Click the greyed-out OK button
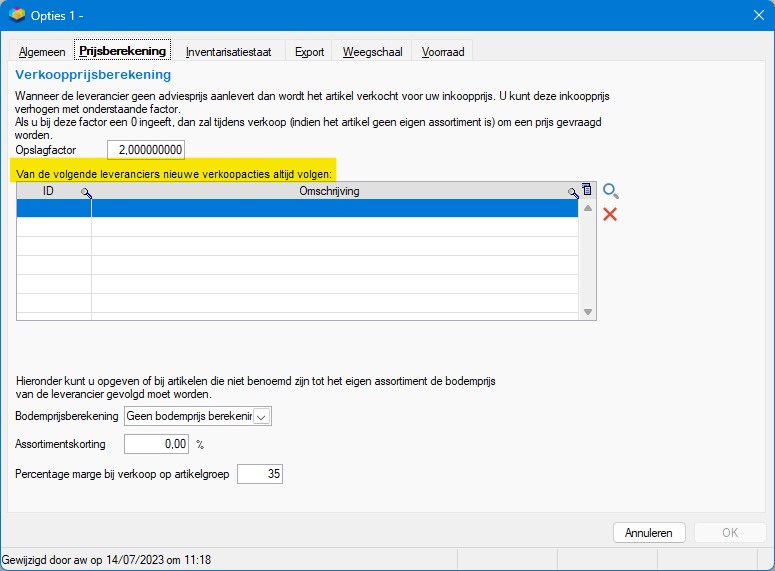The width and height of the screenshot is (775, 571). [x=730, y=532]
